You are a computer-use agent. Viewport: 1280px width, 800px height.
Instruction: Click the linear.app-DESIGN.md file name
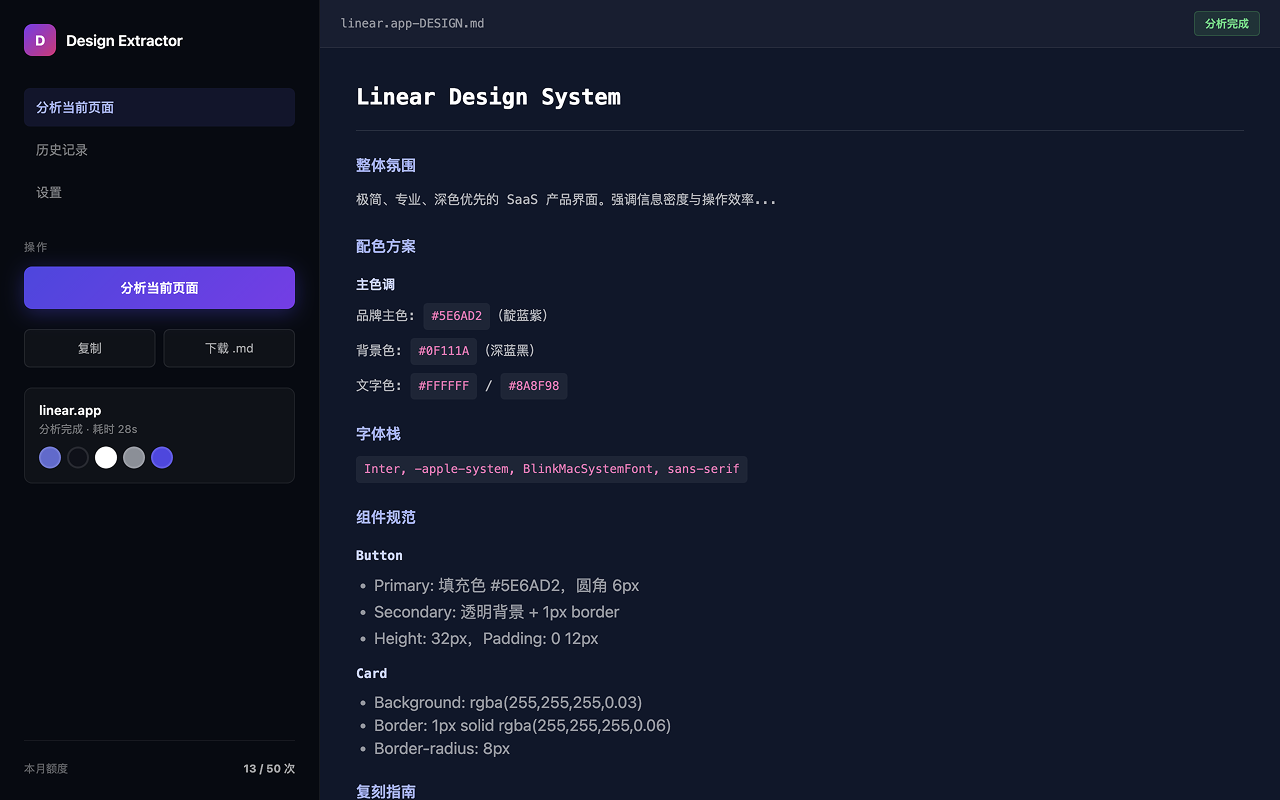412,23
